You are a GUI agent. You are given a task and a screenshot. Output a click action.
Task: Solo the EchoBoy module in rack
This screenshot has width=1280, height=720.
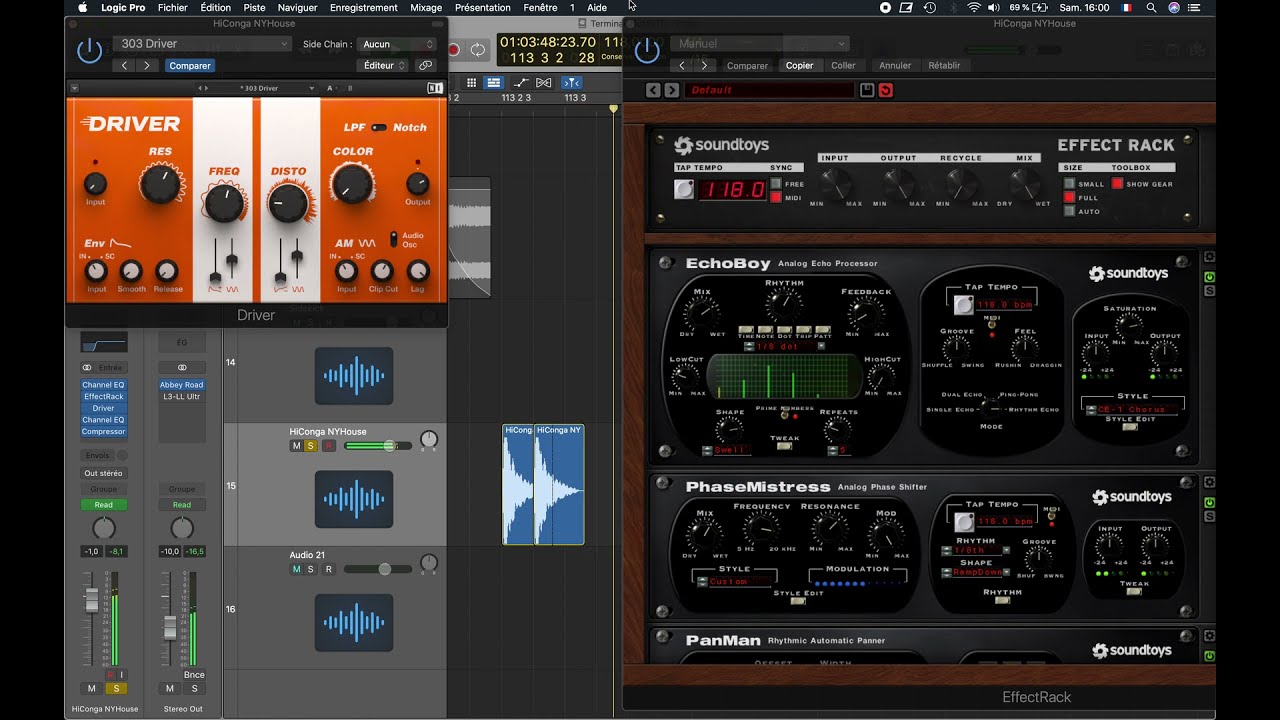pos(1209,291)
